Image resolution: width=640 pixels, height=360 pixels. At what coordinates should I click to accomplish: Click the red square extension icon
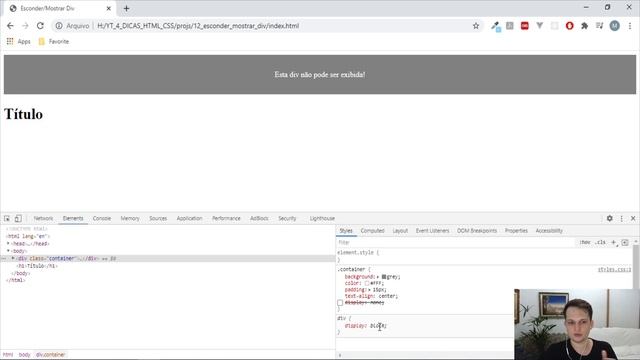point(524,26)
